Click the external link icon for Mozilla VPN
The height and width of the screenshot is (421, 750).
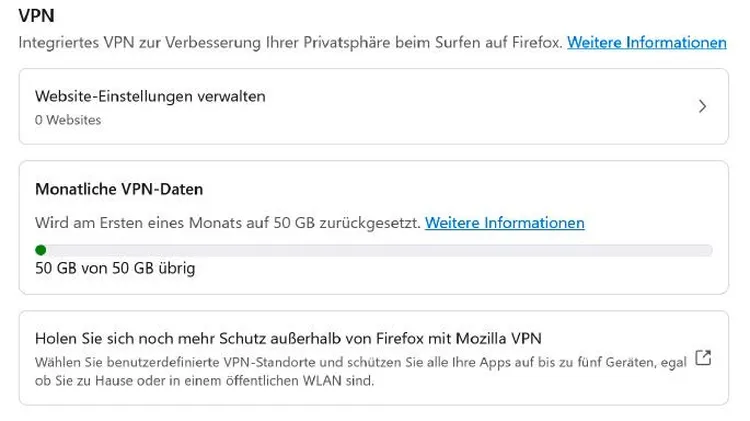click(x=703, y=358)
